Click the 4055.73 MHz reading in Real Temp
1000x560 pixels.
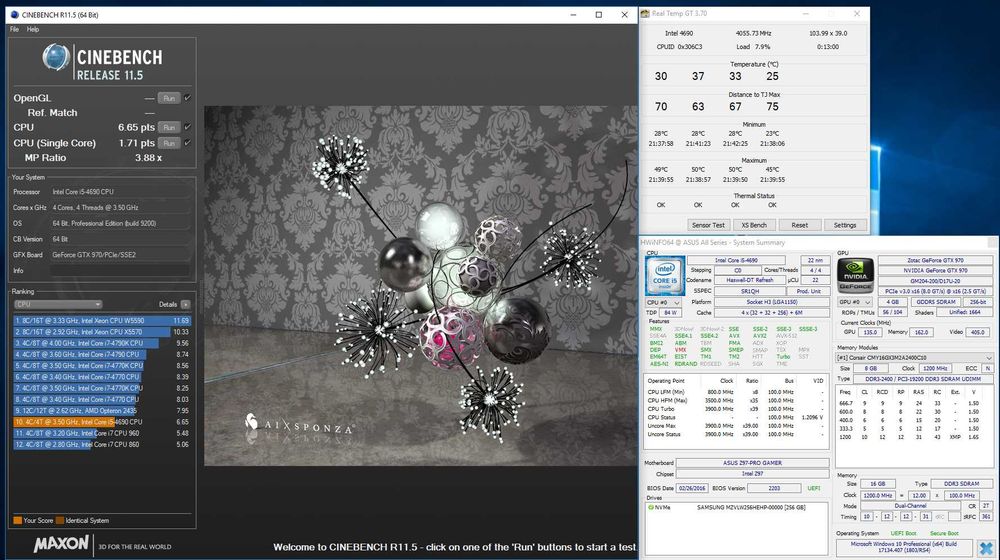pyautogui.click(x=753, y=33)
